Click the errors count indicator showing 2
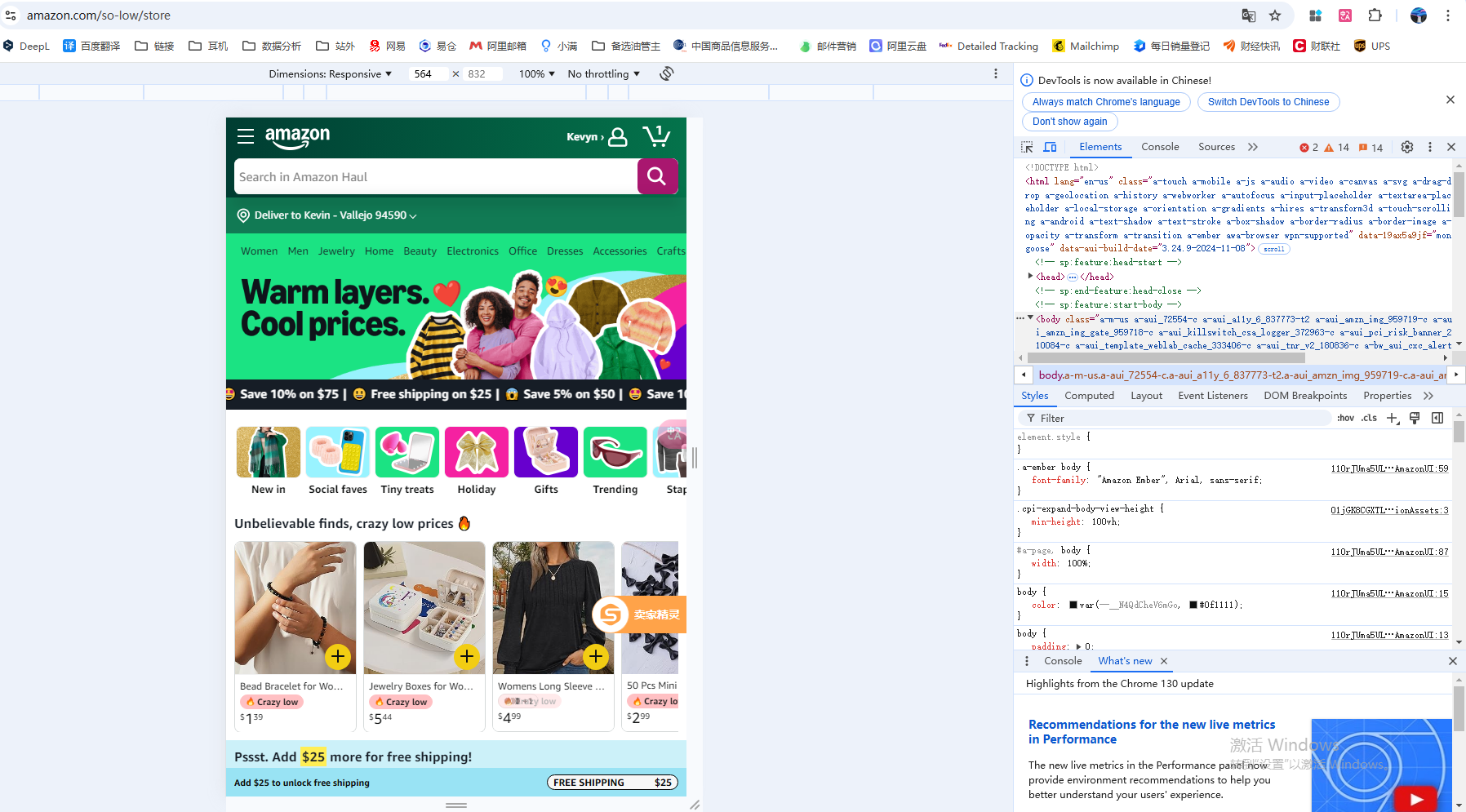 1308,148
